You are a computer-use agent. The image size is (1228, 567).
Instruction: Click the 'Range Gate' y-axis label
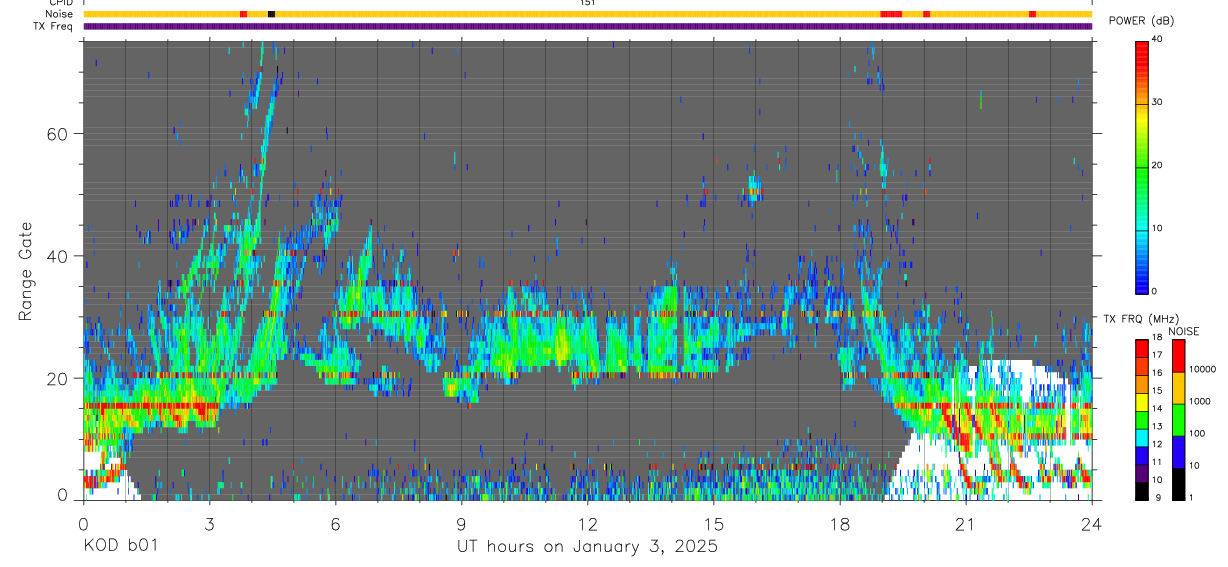click(x=25, y=271)
